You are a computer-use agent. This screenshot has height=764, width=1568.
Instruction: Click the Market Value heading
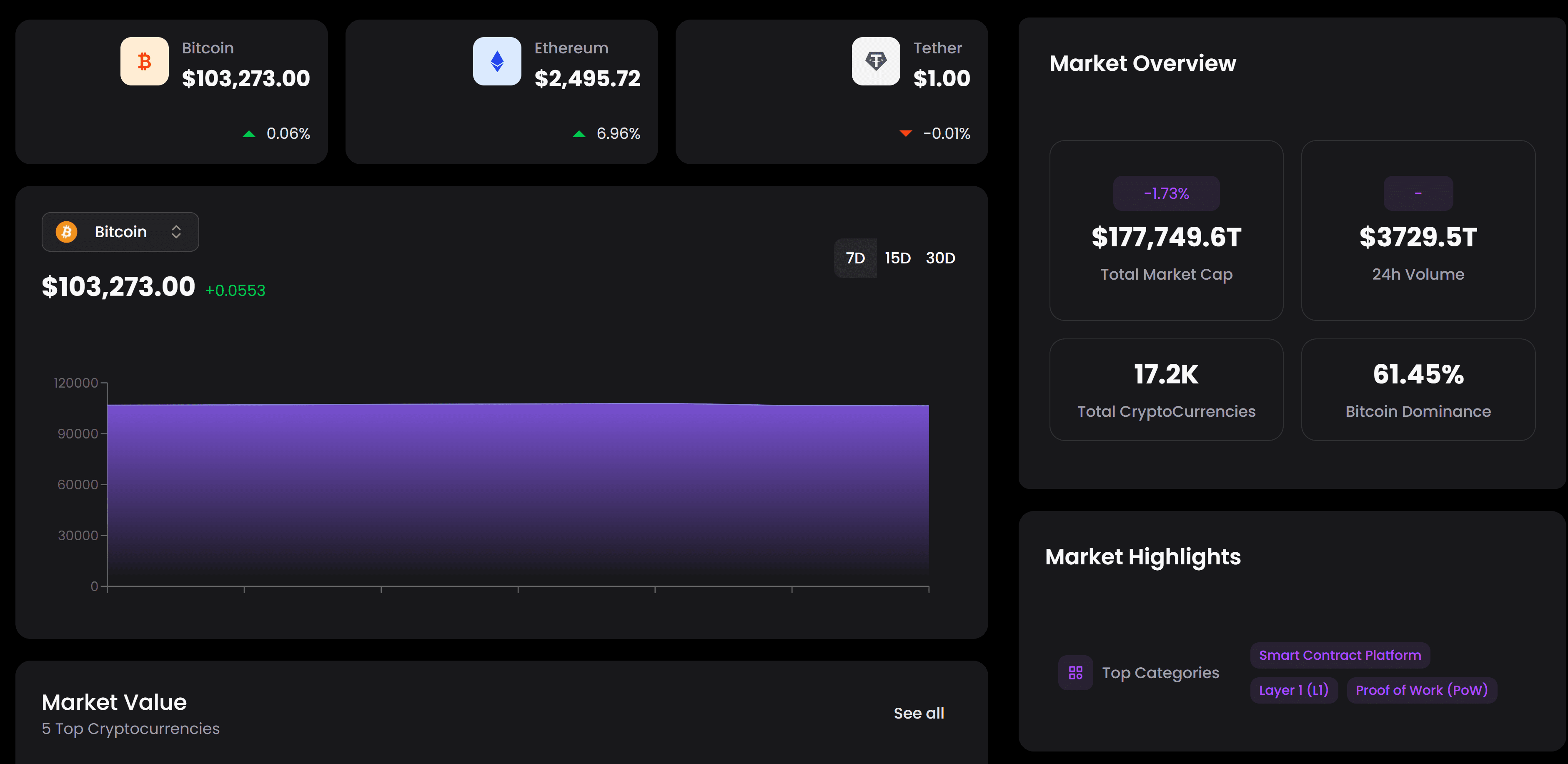pyautogui.click(x=114, y=702)
